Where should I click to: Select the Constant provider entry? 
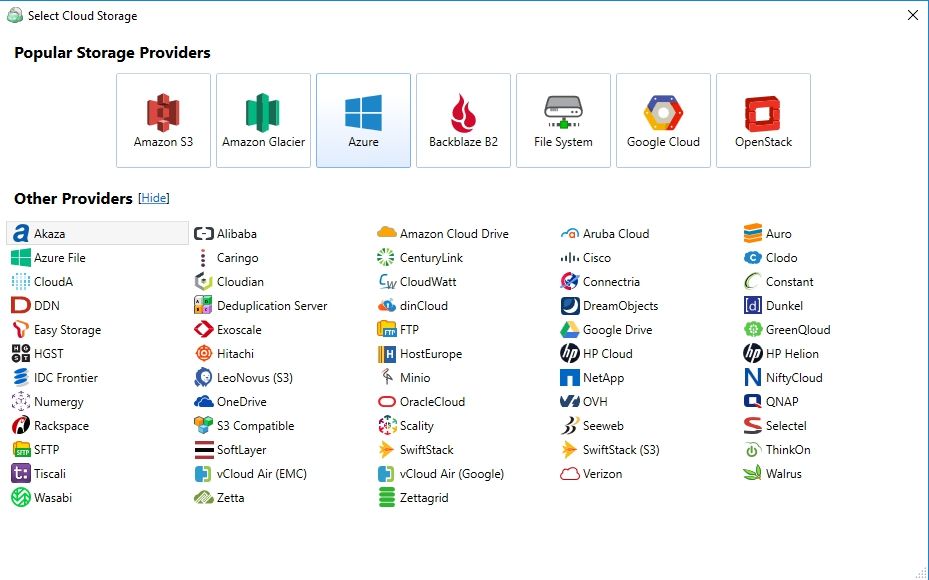778,281
